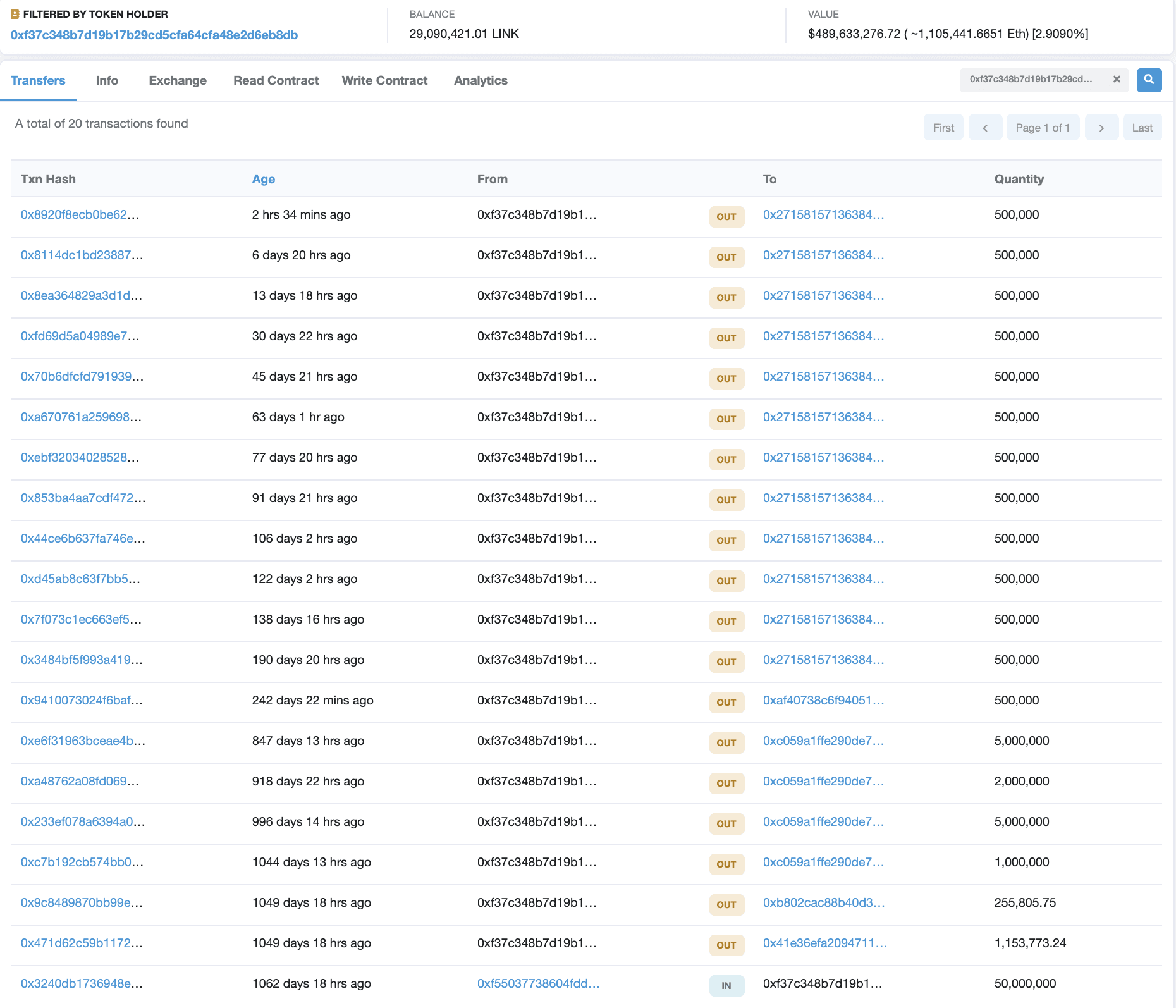Click the token holder icon beside 'Filtered by Token Holder'

15,14
